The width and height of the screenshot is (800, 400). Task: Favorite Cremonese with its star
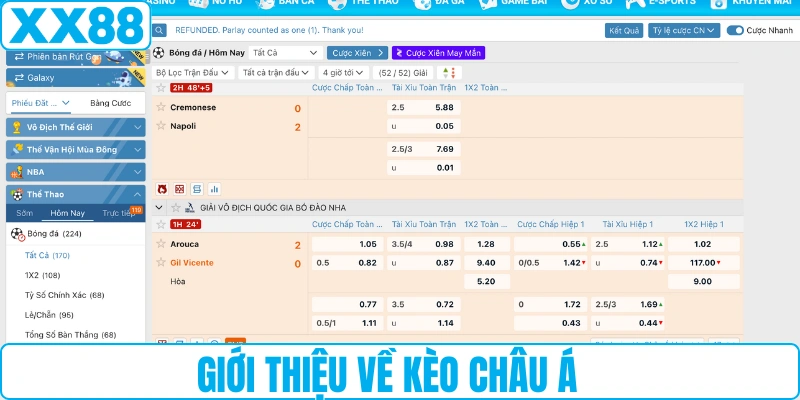click(161, 107)
